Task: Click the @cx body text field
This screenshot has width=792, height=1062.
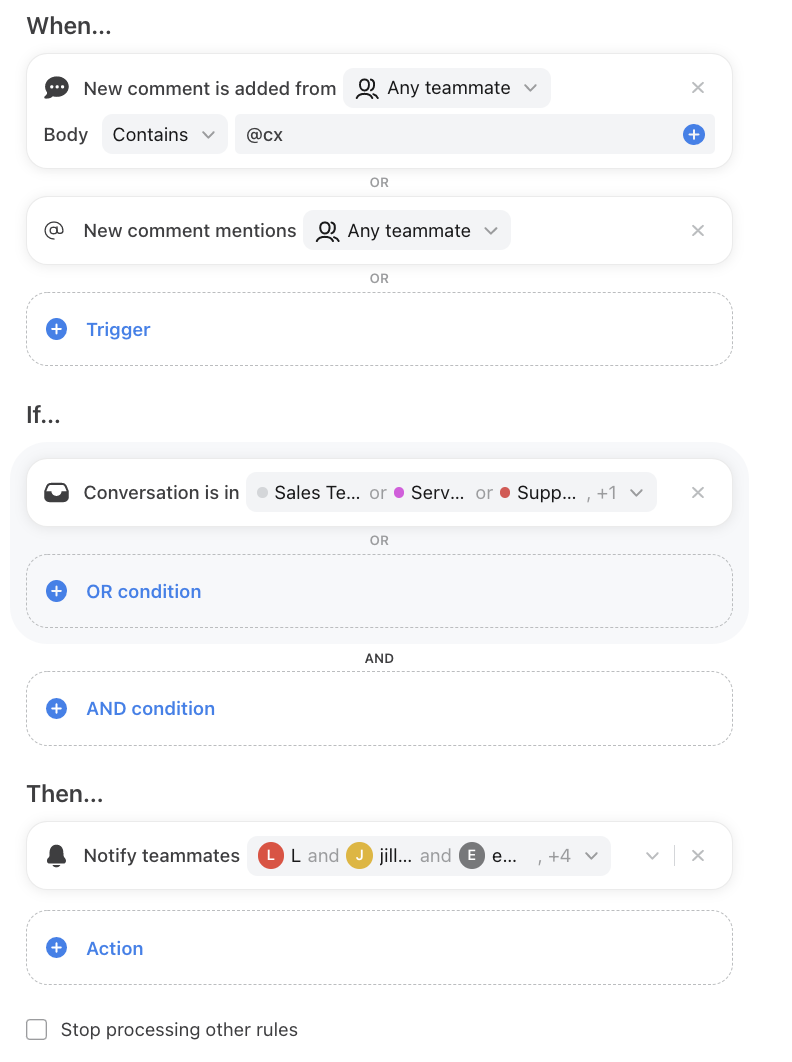Action: pyautogui.click(x=457, y=135)
